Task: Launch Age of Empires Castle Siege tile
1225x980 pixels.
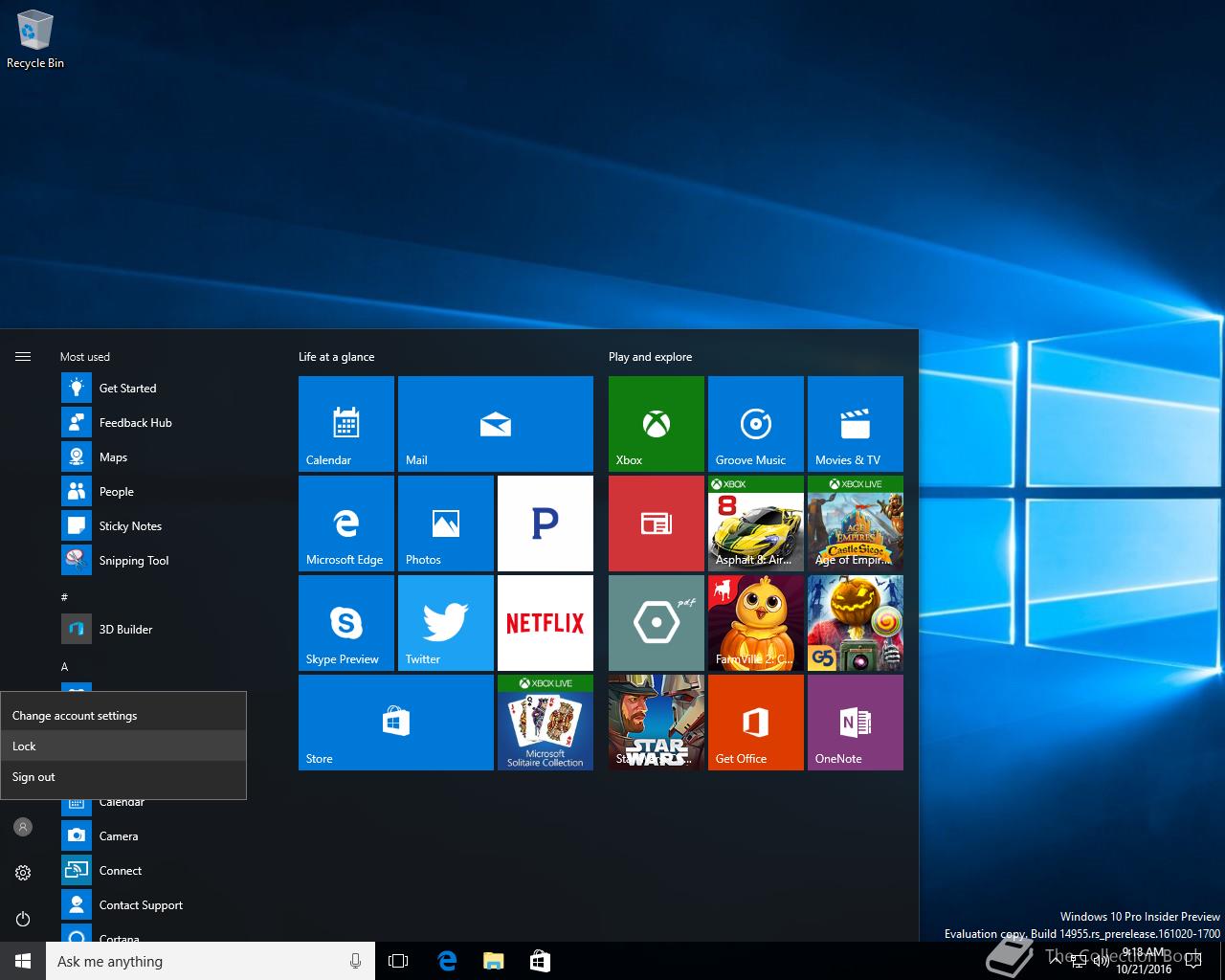Action: (856, 523)
